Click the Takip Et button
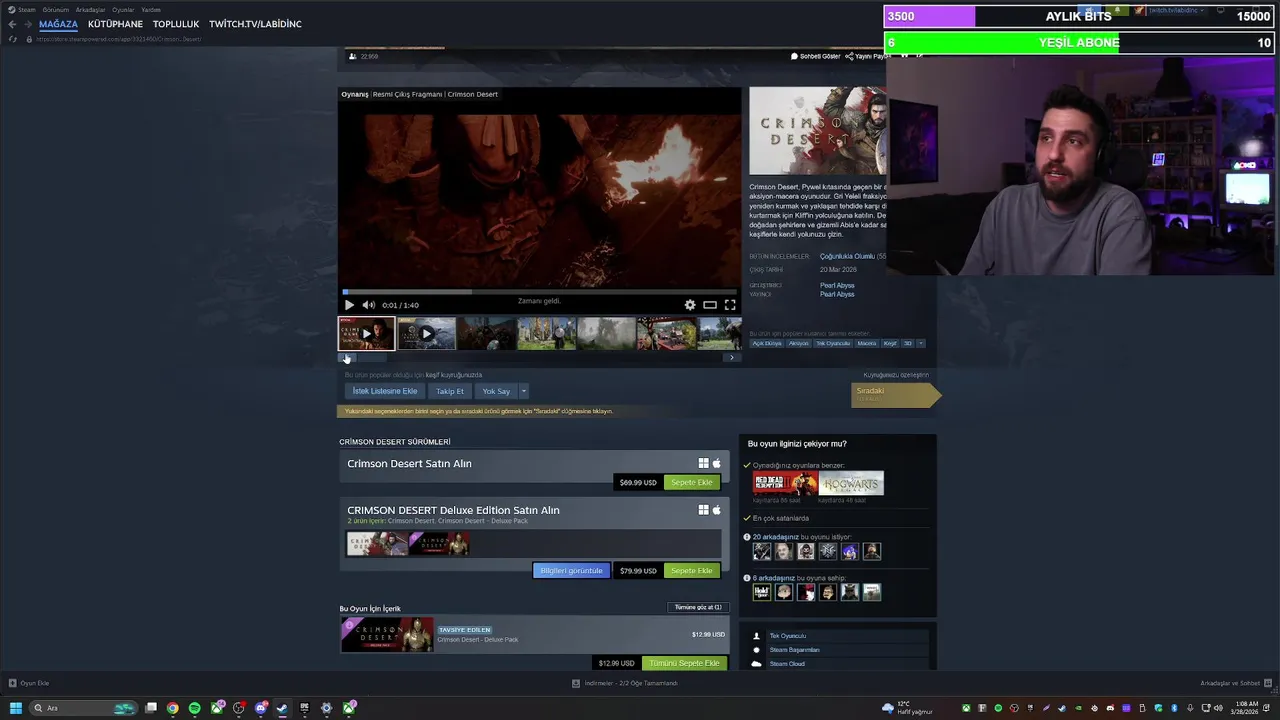The image size is (1280, 720). 450,391
